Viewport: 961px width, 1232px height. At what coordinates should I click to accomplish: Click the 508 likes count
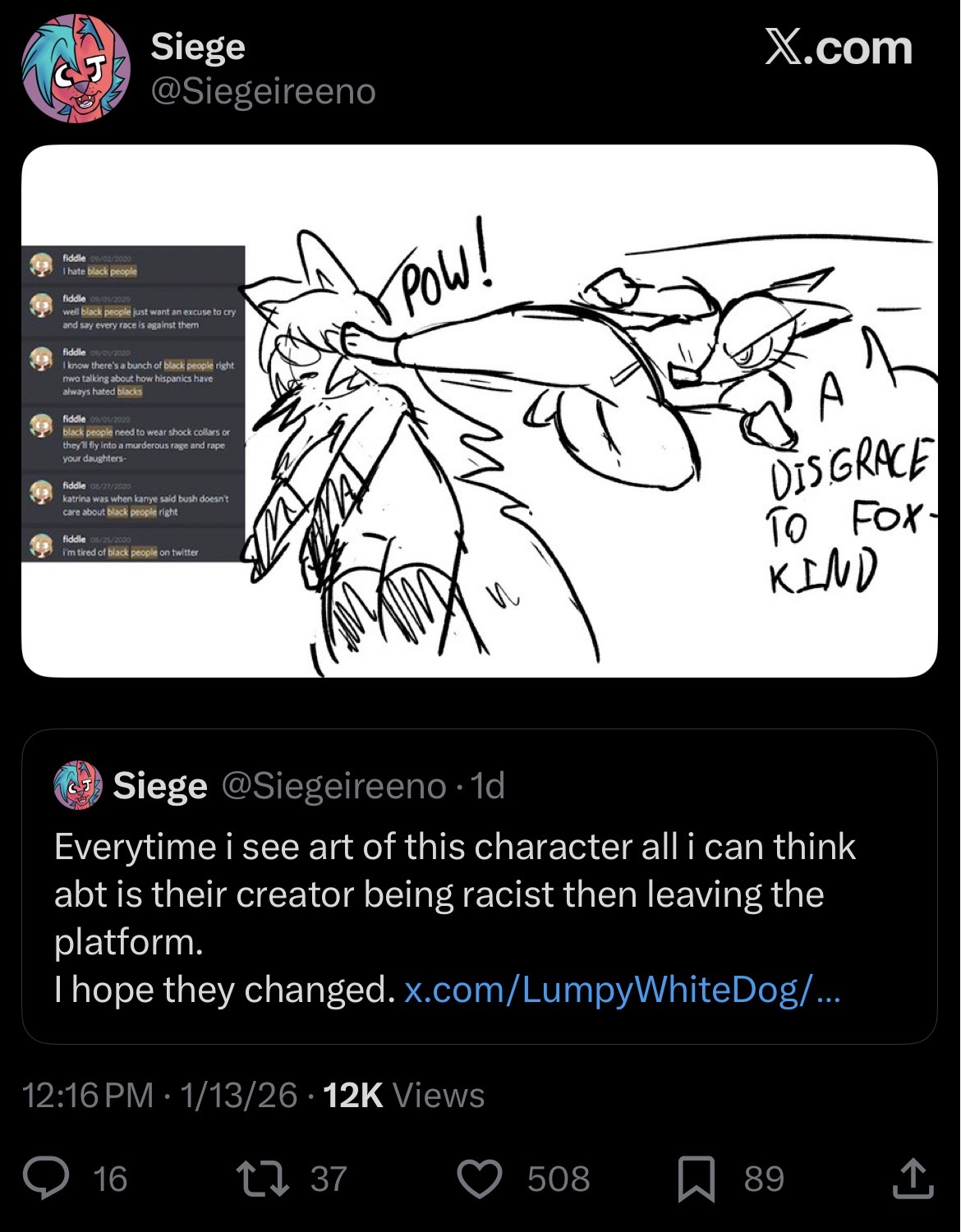[x=559, y=1179]
